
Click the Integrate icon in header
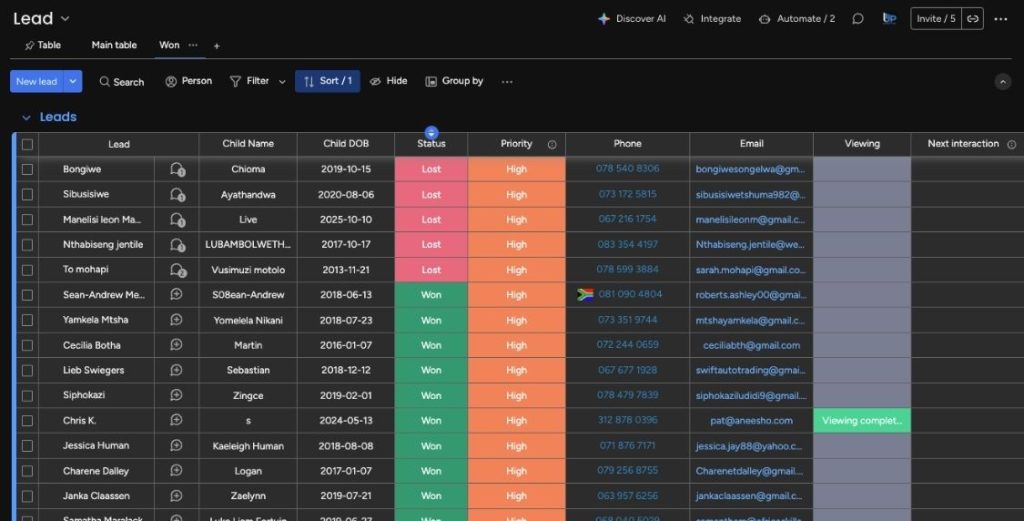pos(689,19)
